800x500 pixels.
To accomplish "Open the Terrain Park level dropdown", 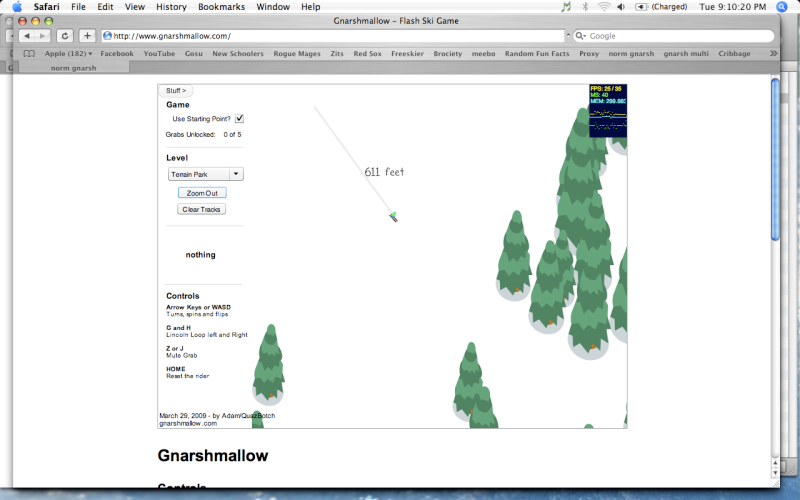I will click(206, 174).
